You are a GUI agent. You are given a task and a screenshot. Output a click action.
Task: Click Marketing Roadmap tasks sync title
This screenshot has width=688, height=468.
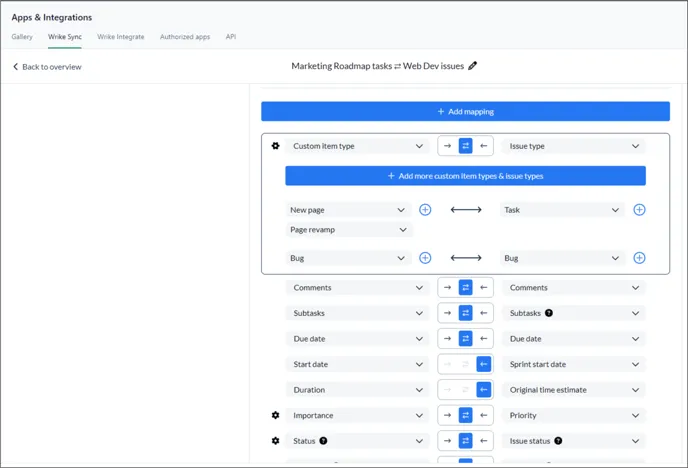tap(377, 66)
